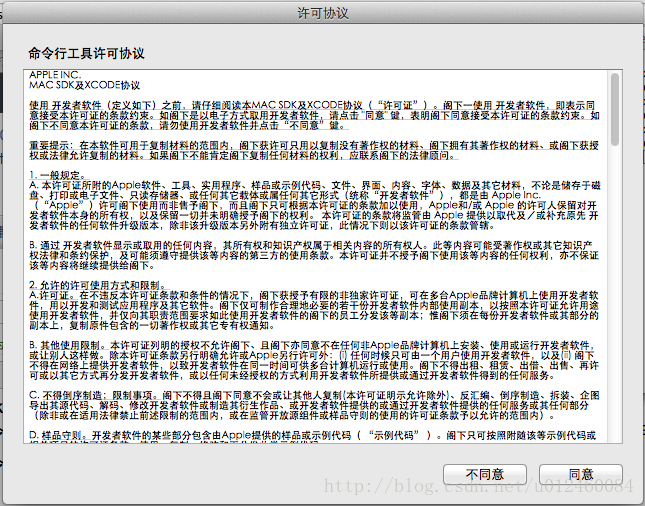Screen dimensions: 645x506
Task: Click the license text scrollbar thumb
Action: (x=615, y=109)
